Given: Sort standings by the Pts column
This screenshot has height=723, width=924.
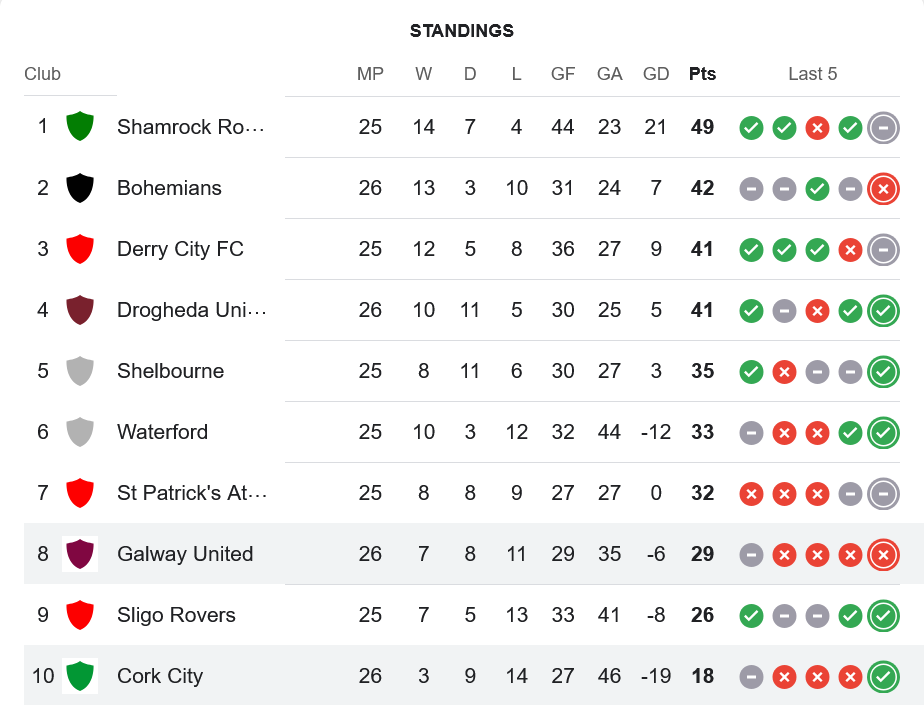Looking at the screenshot, I should click(702, 74).
